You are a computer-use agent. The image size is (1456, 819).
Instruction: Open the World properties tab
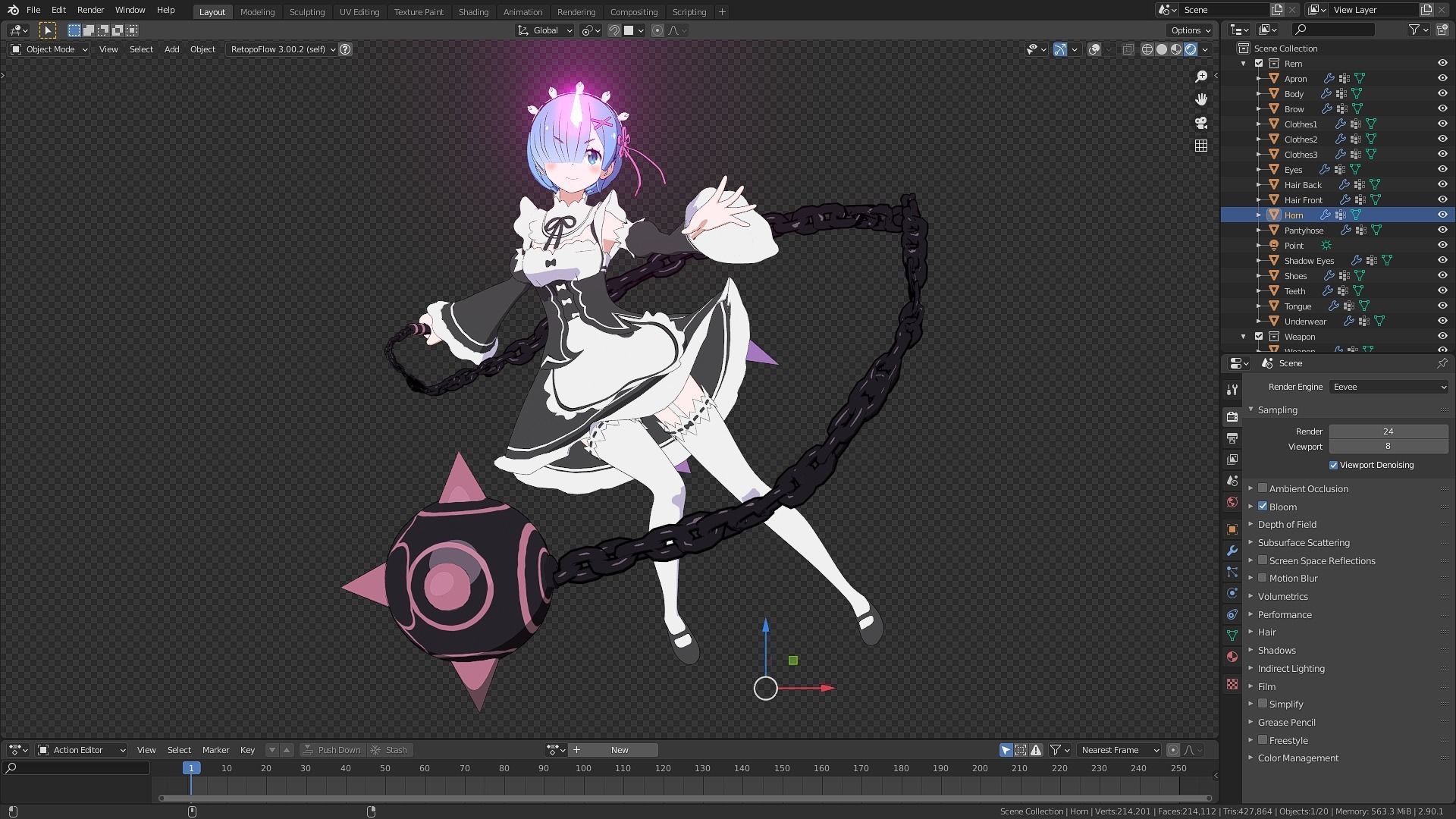pyautogui.click(x=1232, y=502)
